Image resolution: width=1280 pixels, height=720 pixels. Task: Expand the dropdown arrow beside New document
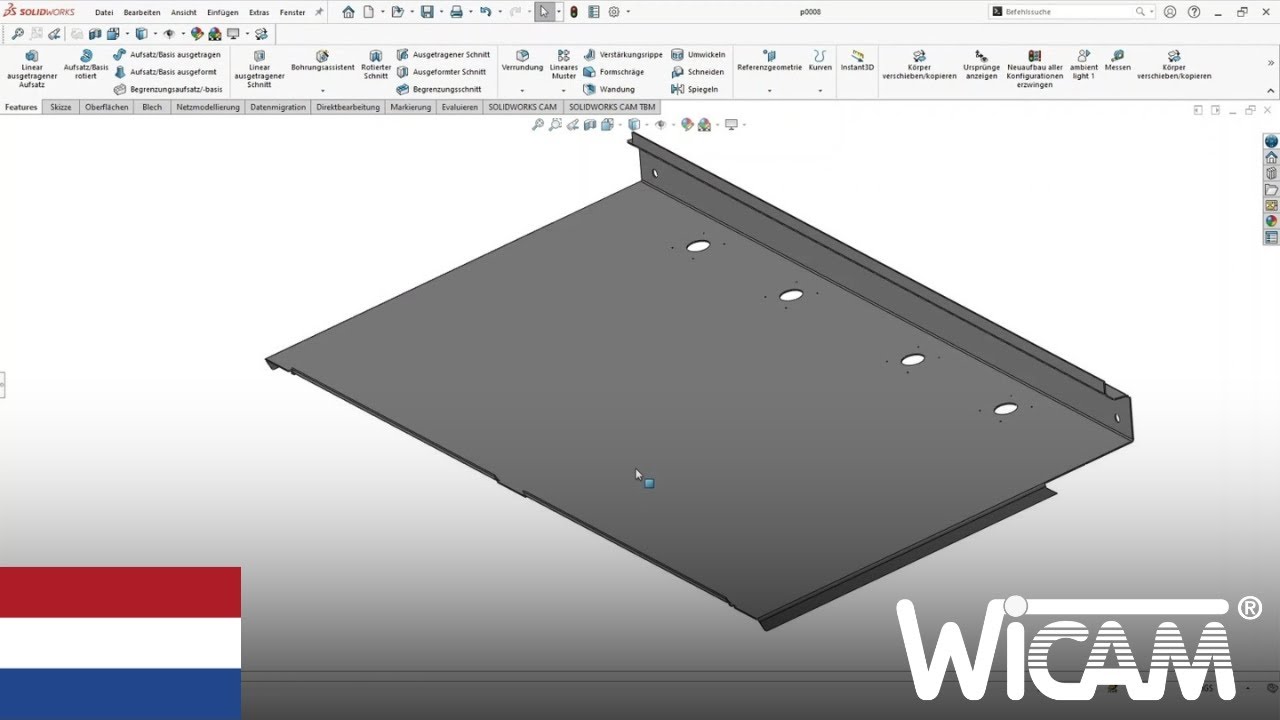click(x=382, y=12)
